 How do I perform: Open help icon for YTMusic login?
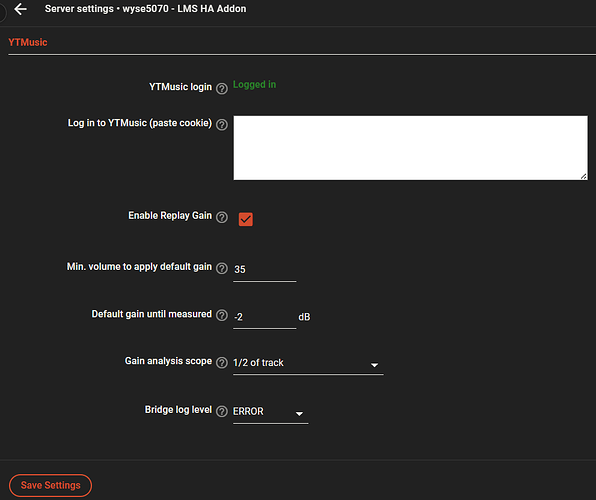[222, 89]
